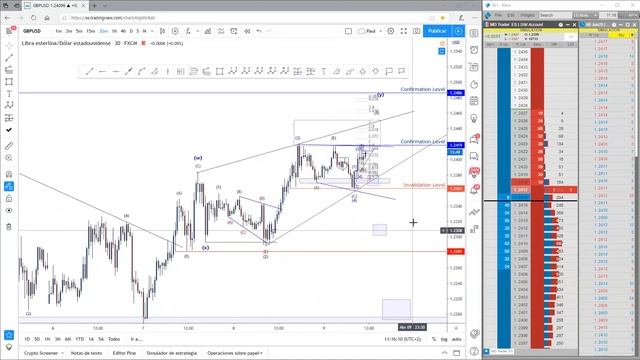
Task: Expand the indicators templates dropdown arrow
Action: (198, 31)
